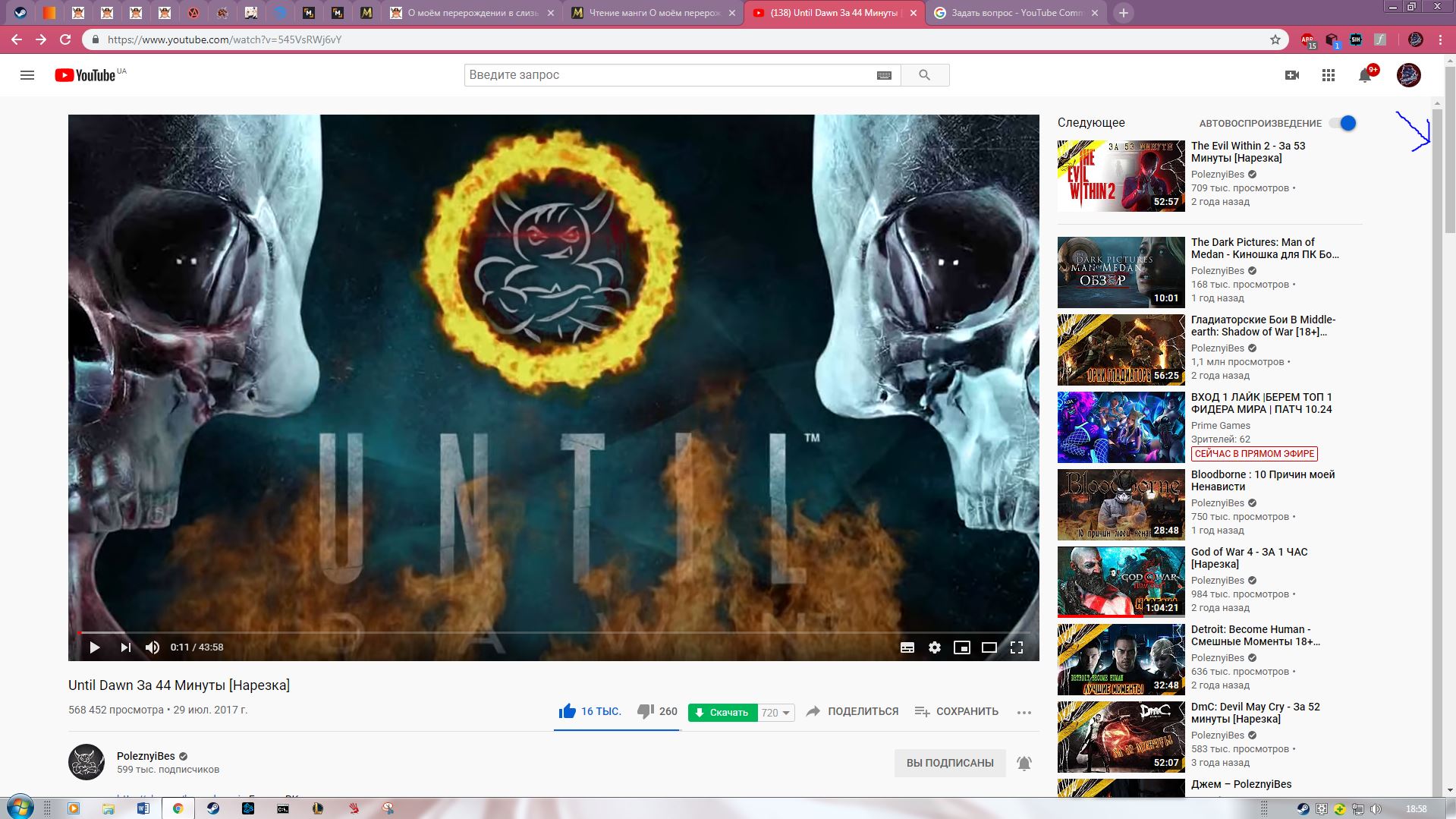Bookmark this page with the star icon
Screen dimensions: 1456x819
1275,39
